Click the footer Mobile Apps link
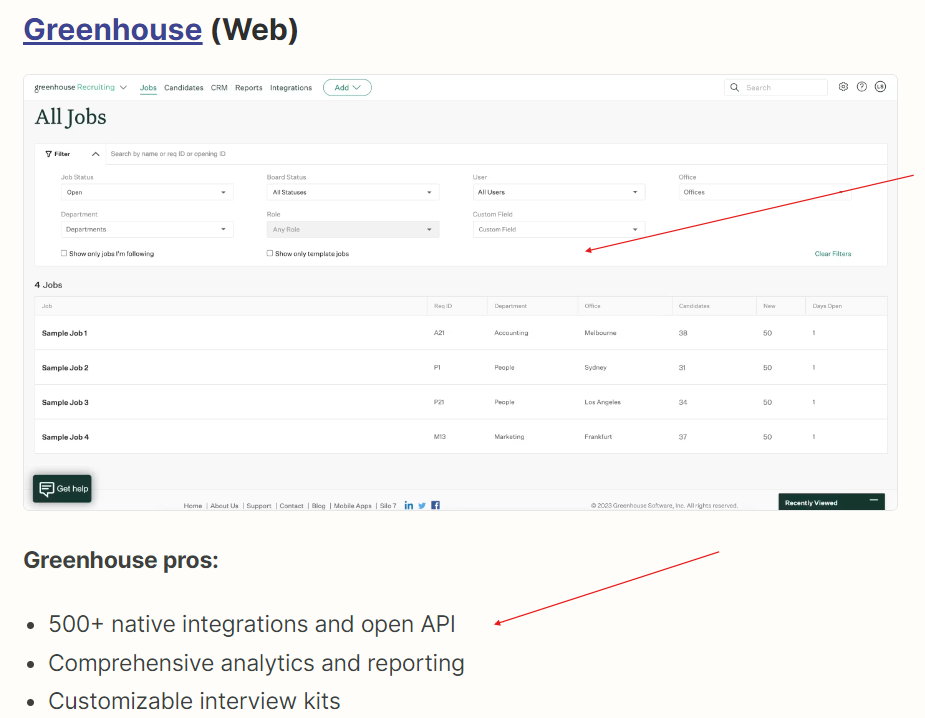 353,506
